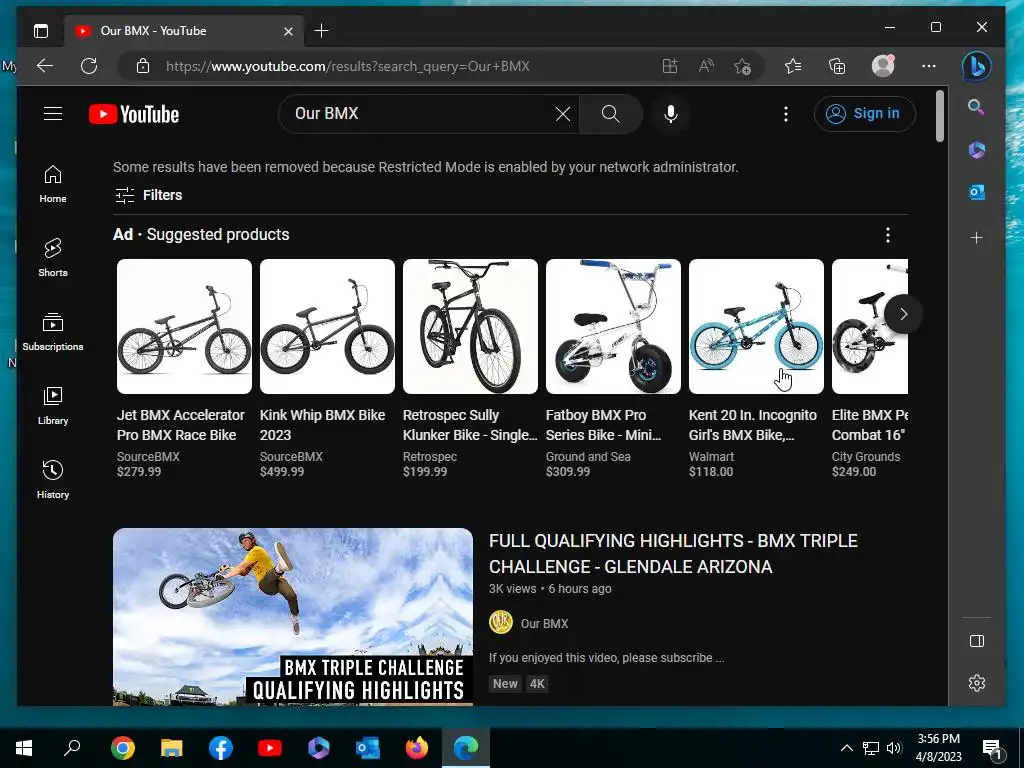Click Jet BMX Accelerator Pro product title

[181, 425]
